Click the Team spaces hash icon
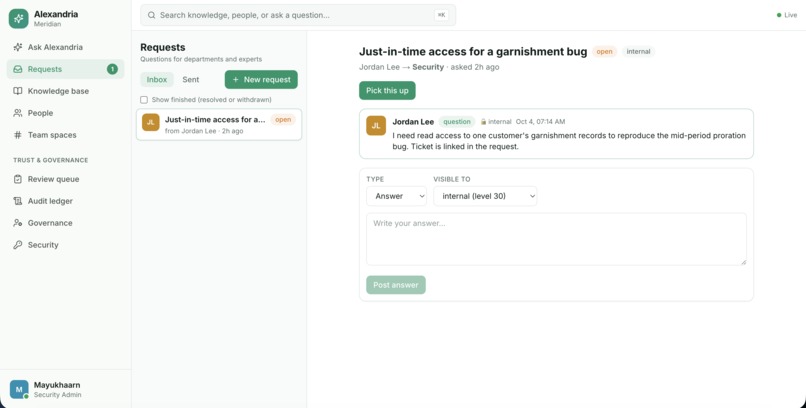Viewport: 806px width, 408px height. tap(18, 135)
